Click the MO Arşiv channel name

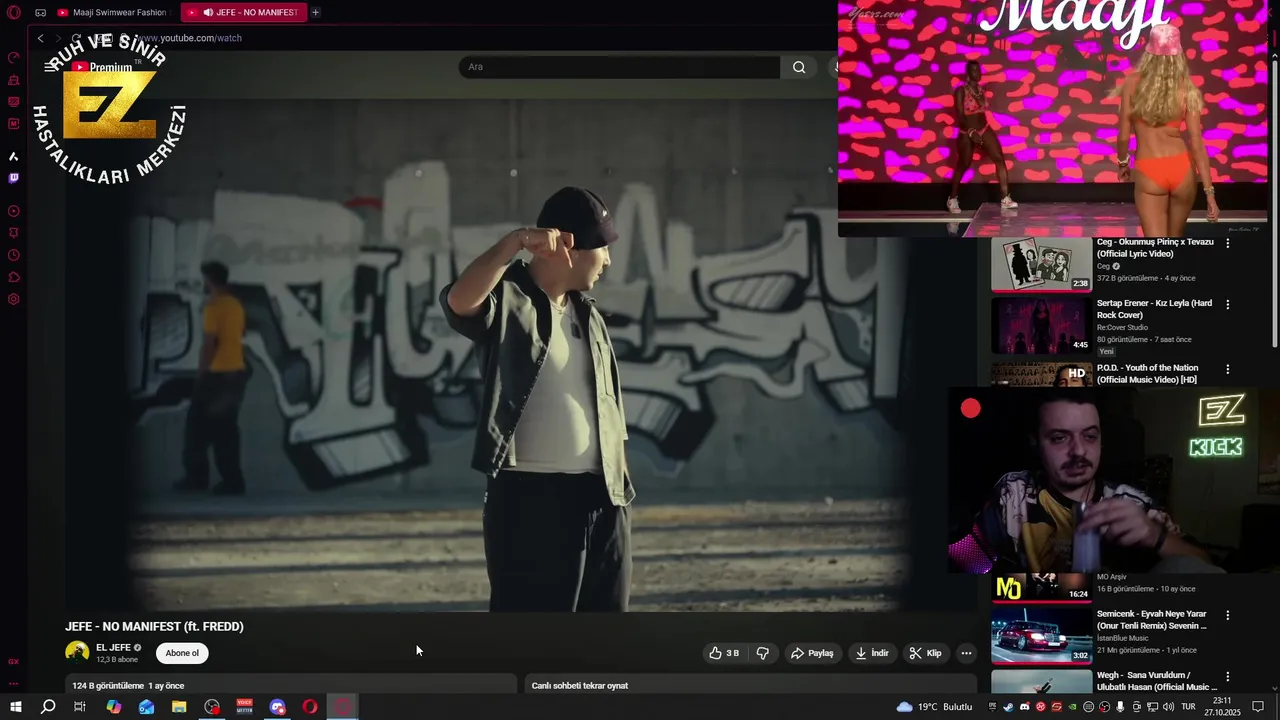[x=1112, y=577]
